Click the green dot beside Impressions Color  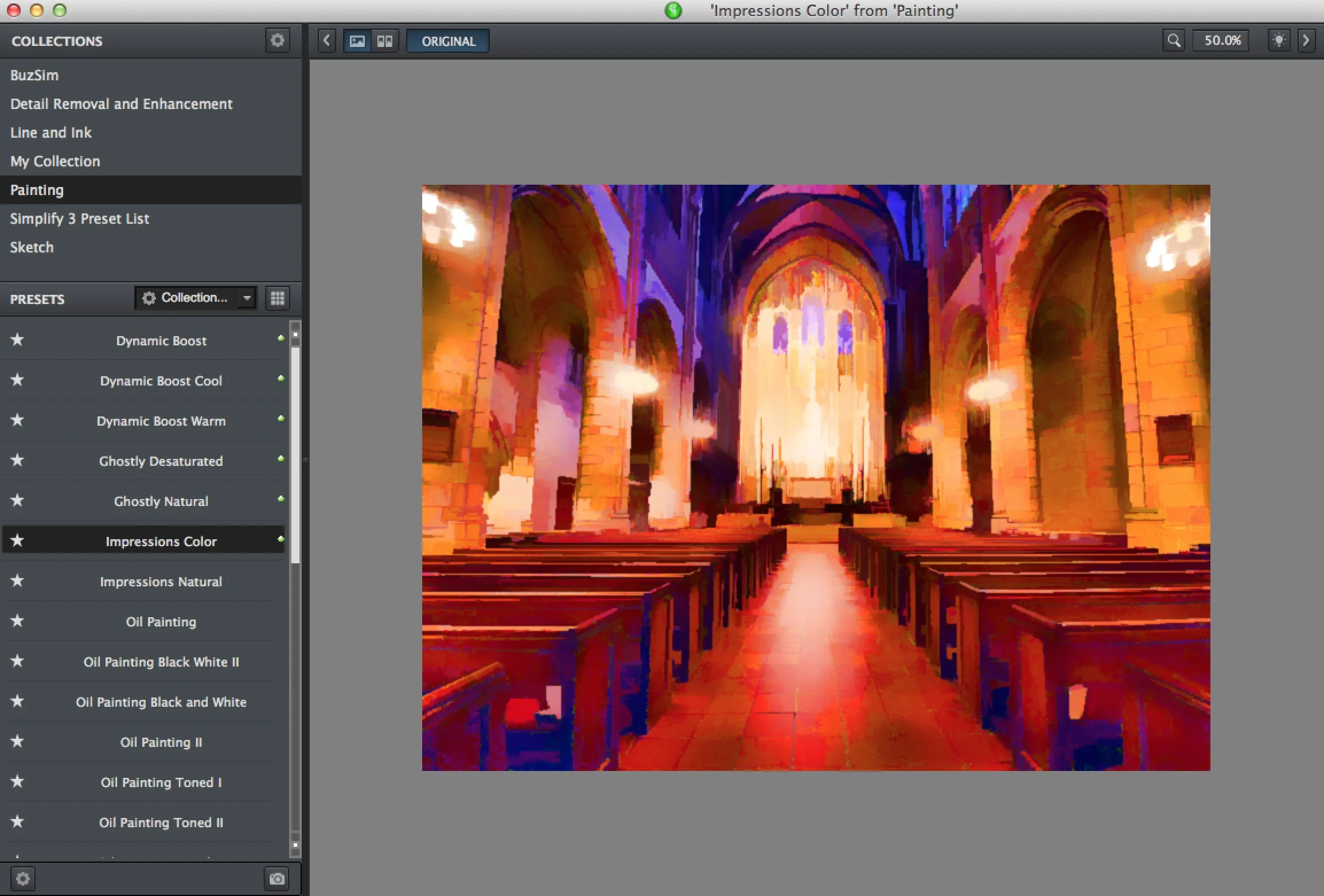point(281,539)
